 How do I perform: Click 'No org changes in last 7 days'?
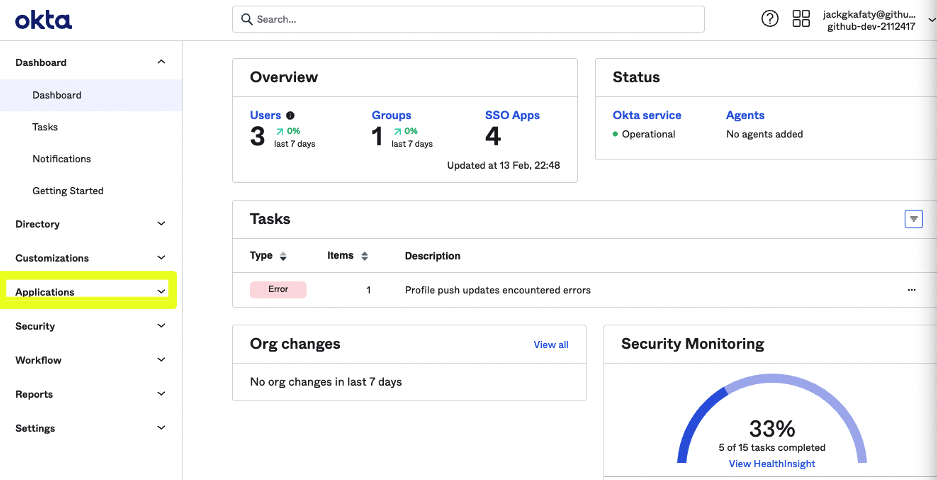(326, 381)
